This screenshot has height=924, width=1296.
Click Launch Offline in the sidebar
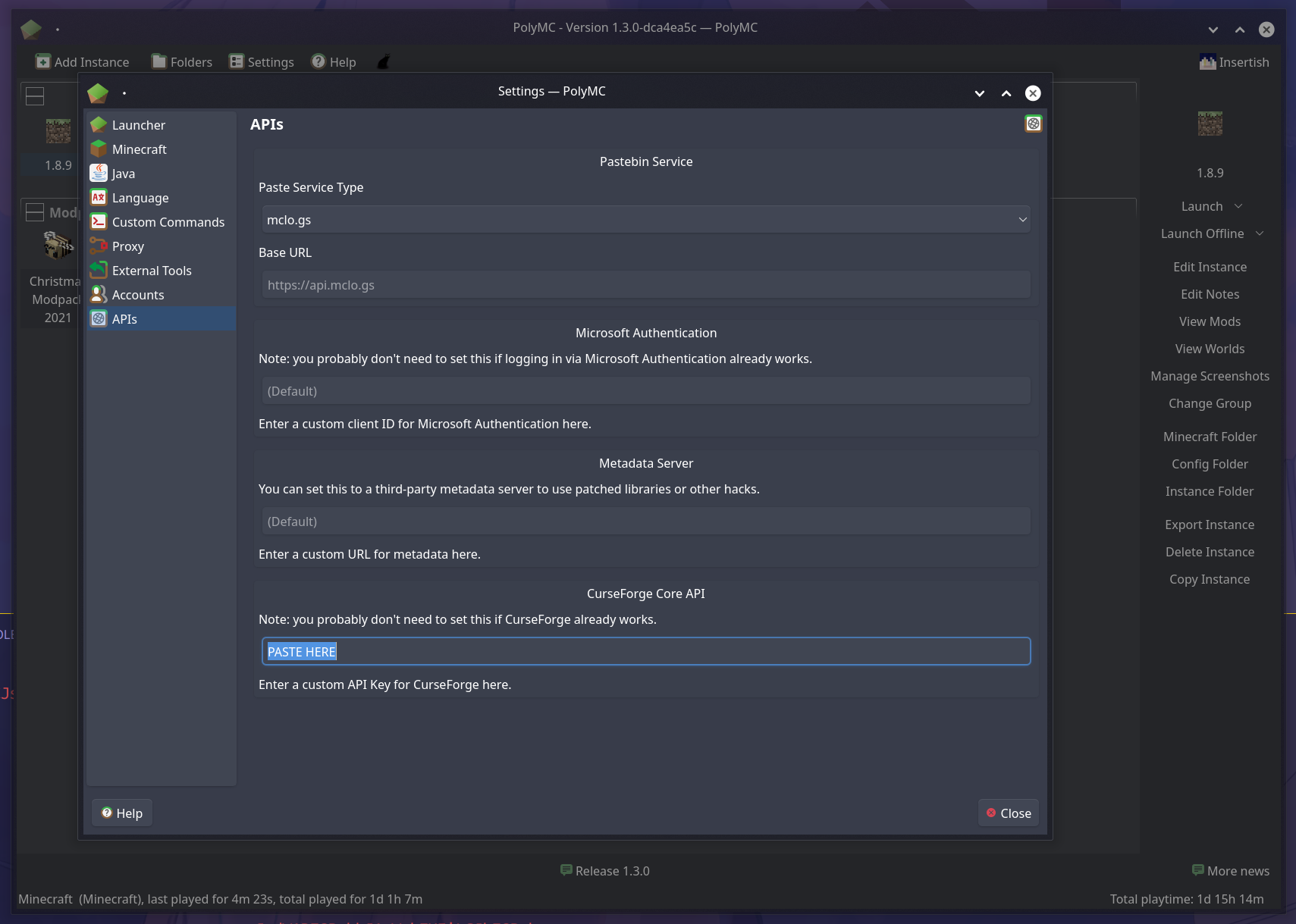click(1202, 233)
